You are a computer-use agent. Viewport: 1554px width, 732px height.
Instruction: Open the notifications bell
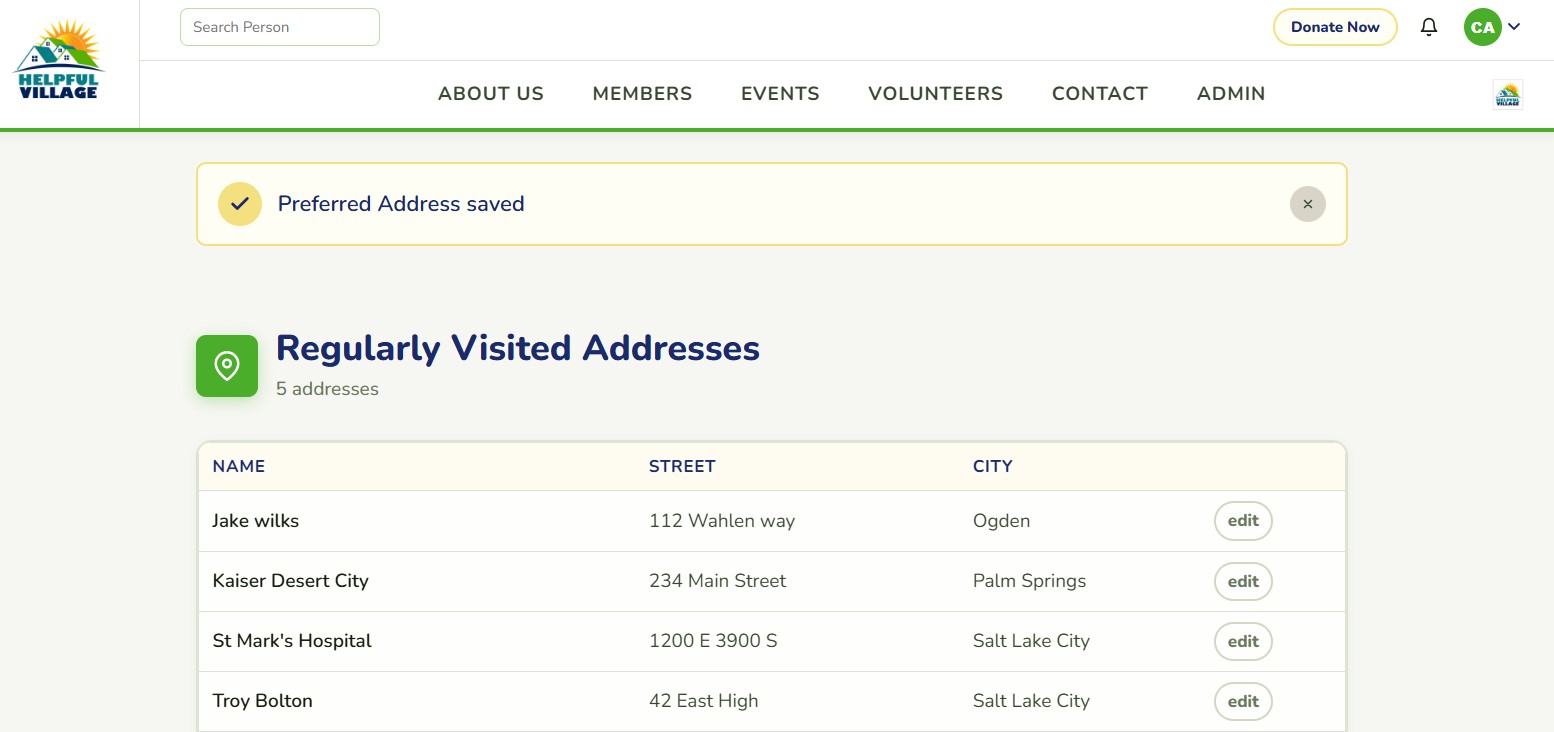pyautogui.click(x=1429, y=27)
